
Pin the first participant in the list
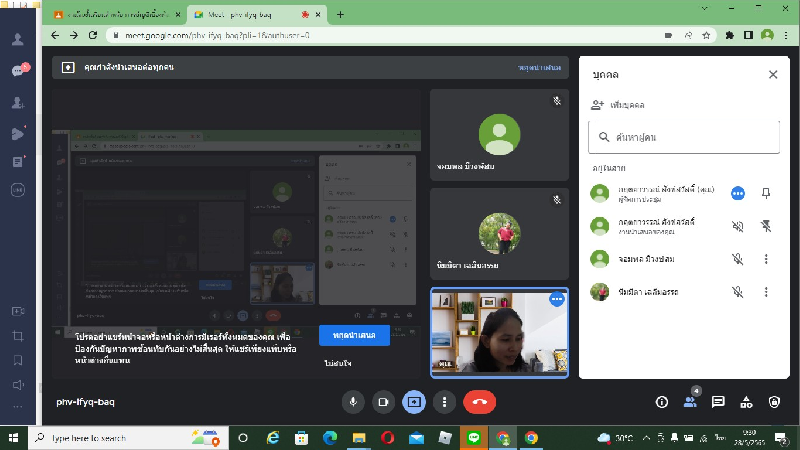point(766,193)
